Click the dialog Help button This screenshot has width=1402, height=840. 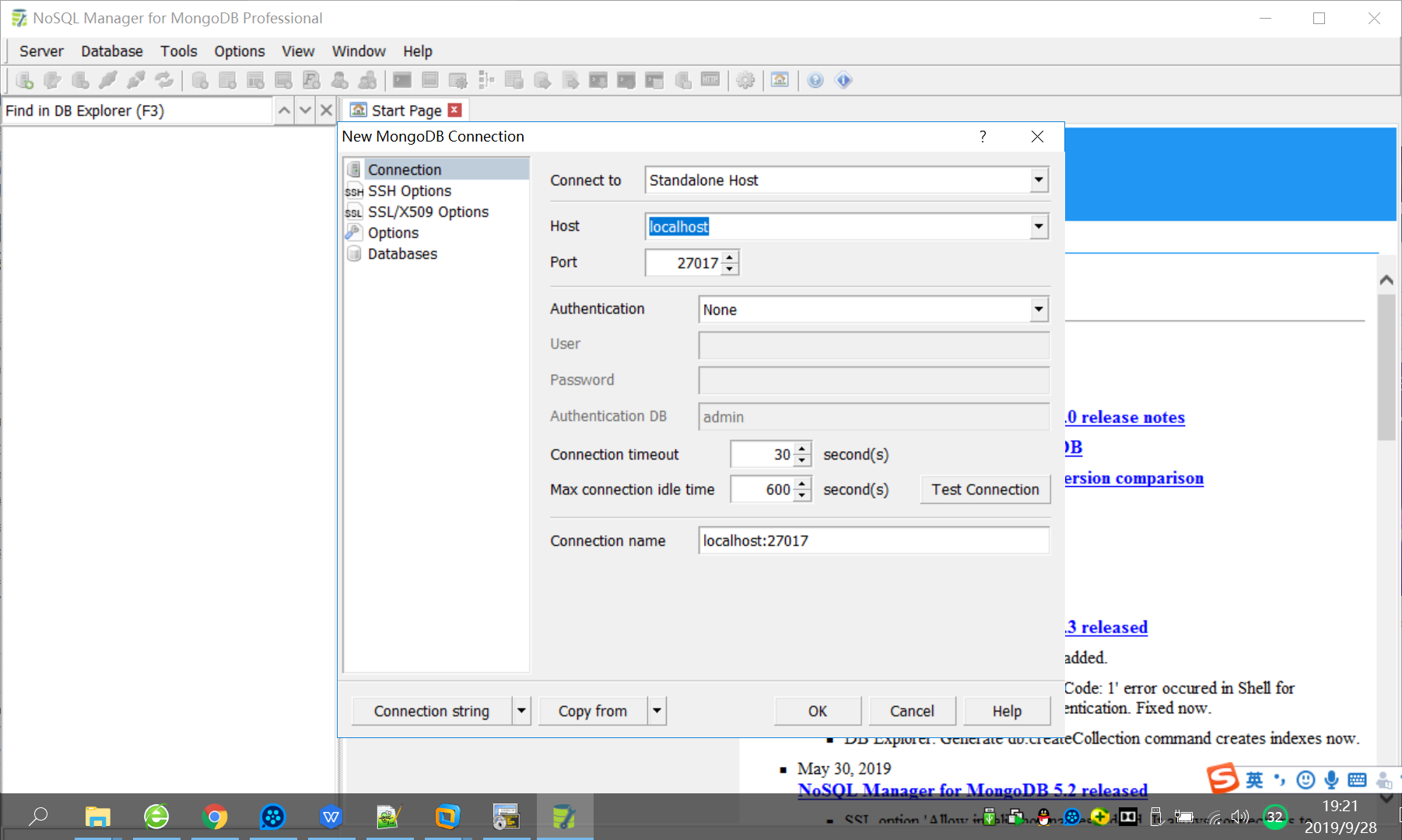point(1007,711)
